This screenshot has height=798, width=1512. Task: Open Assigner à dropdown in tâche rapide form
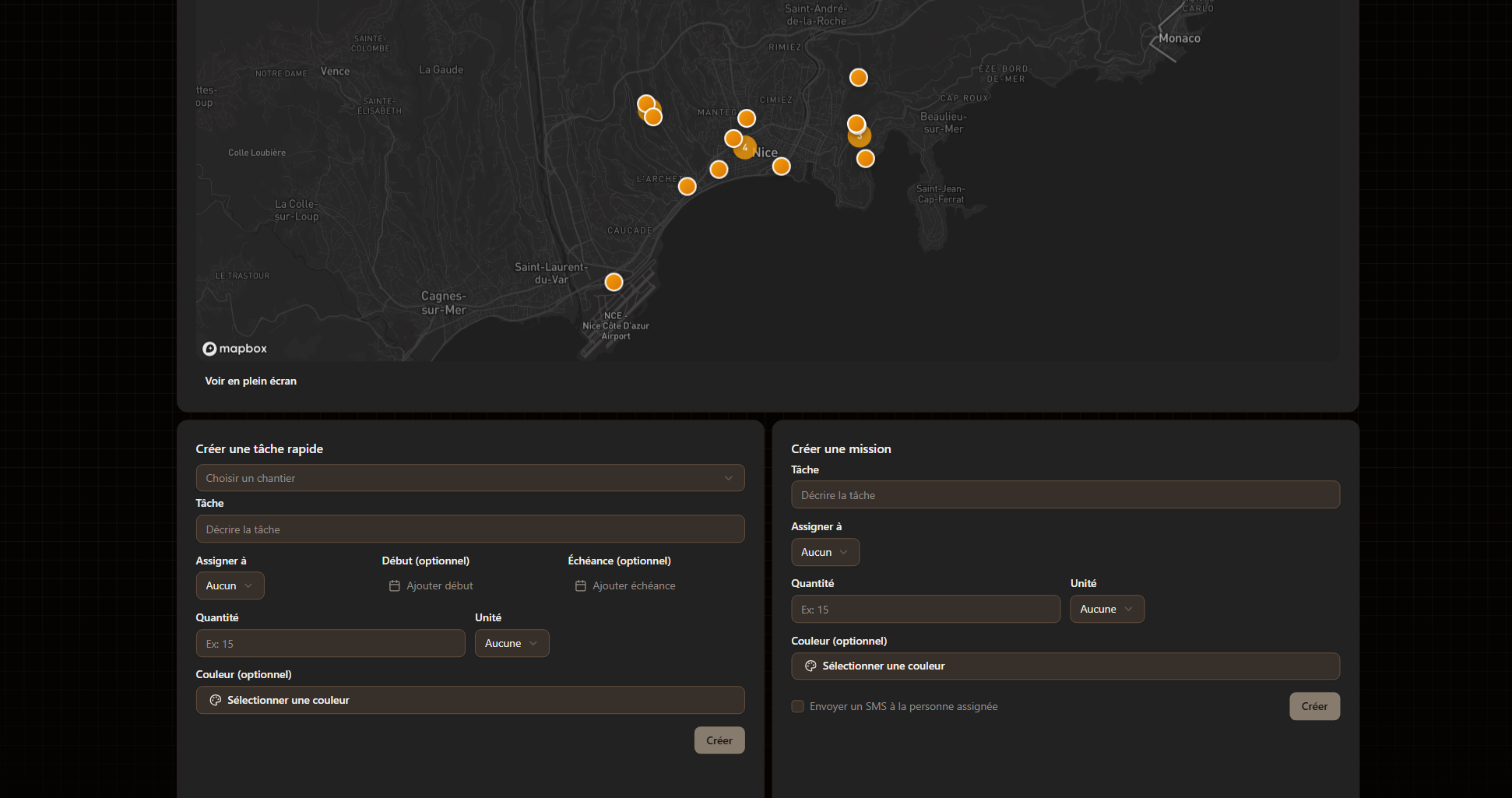click(x=230, y=585)
